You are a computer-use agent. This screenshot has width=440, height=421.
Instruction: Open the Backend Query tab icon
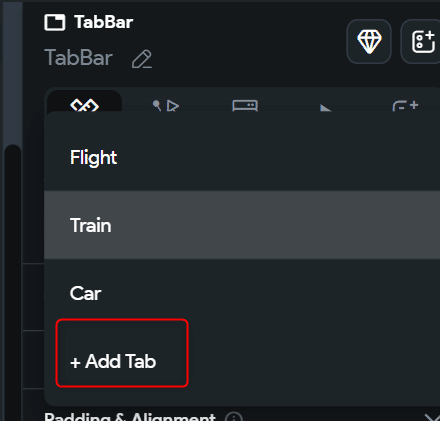(245, 106)
